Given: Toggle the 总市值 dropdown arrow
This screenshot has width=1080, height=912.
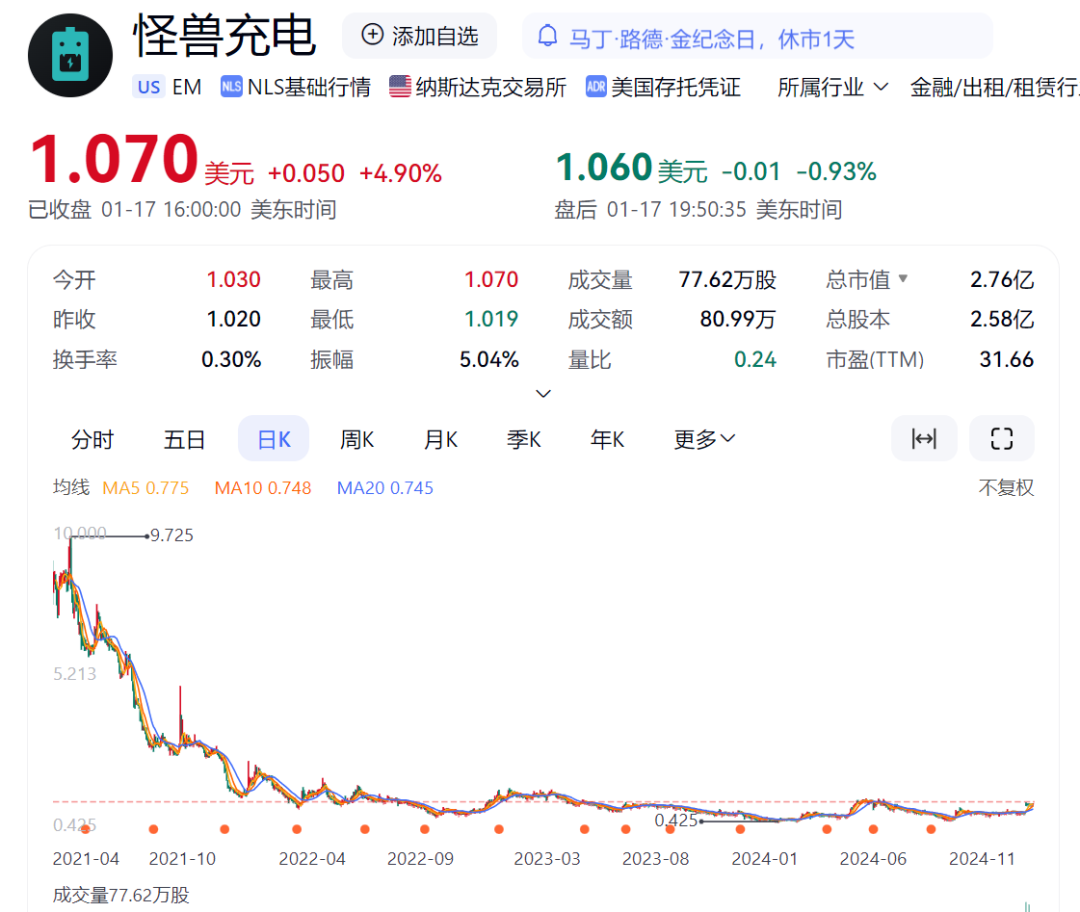Looking at the screenshot, I should tap(903, 279).
